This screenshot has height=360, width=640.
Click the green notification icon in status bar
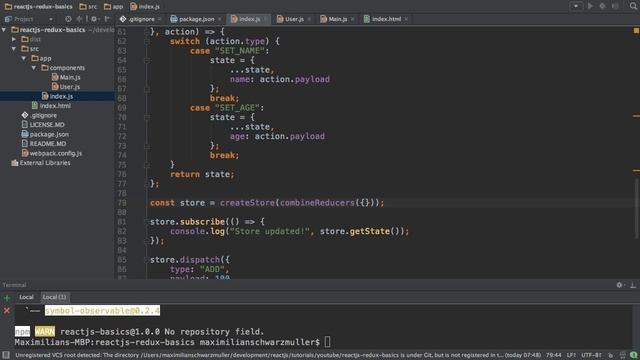633,355
